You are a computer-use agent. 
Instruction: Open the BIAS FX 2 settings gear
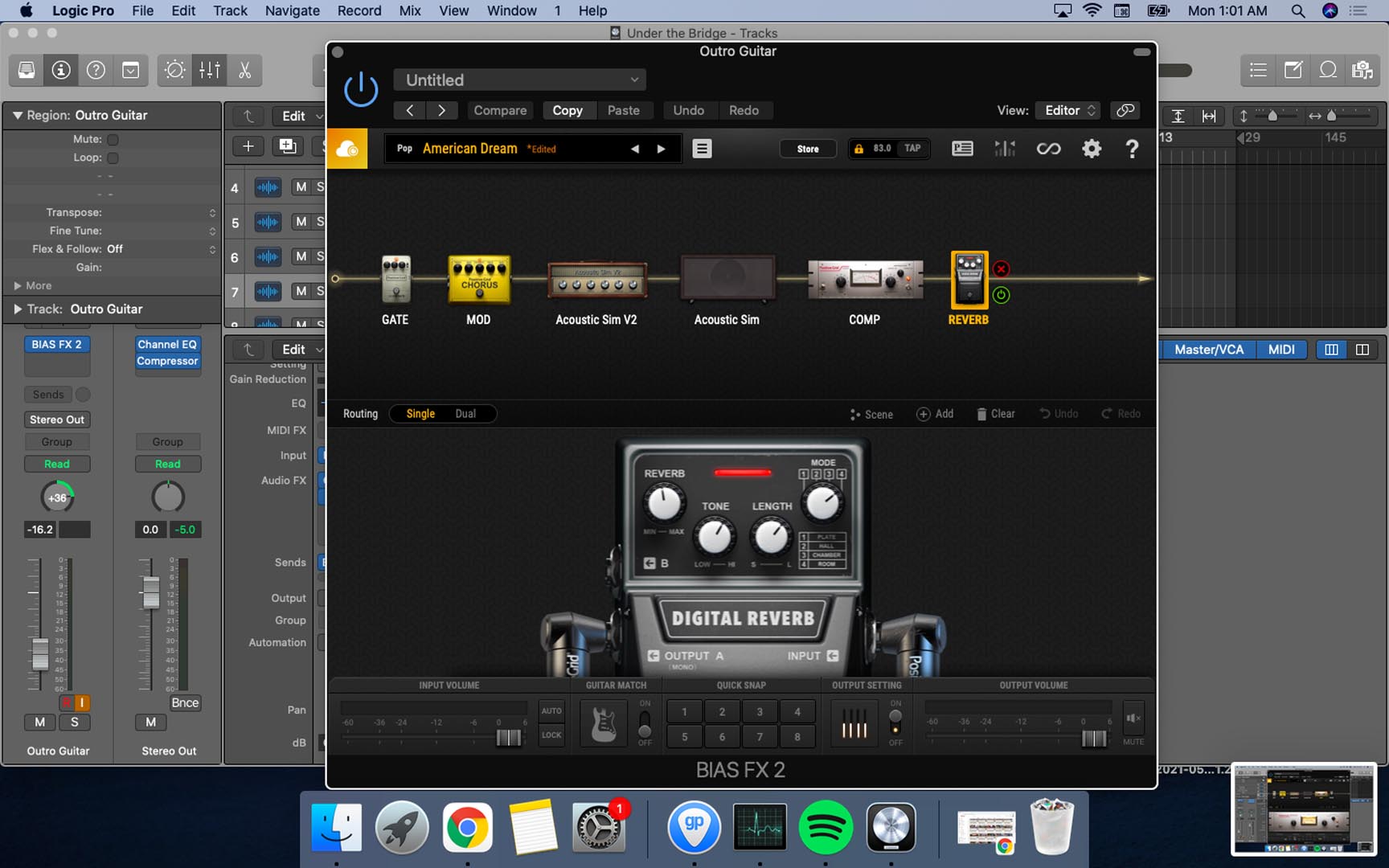click(x=1091, y=149)
